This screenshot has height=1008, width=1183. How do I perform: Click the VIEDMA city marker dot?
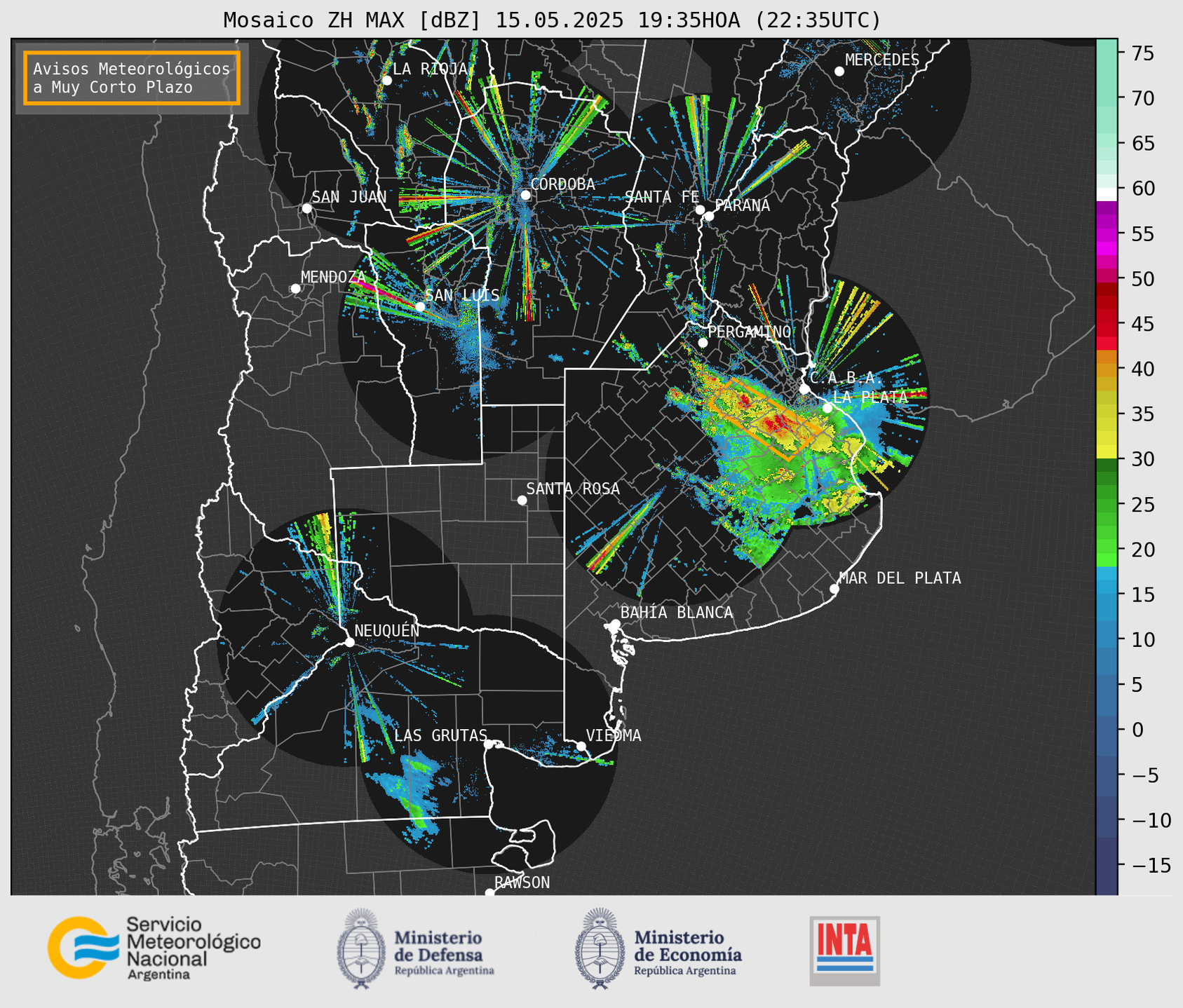[x=581, y=746]
